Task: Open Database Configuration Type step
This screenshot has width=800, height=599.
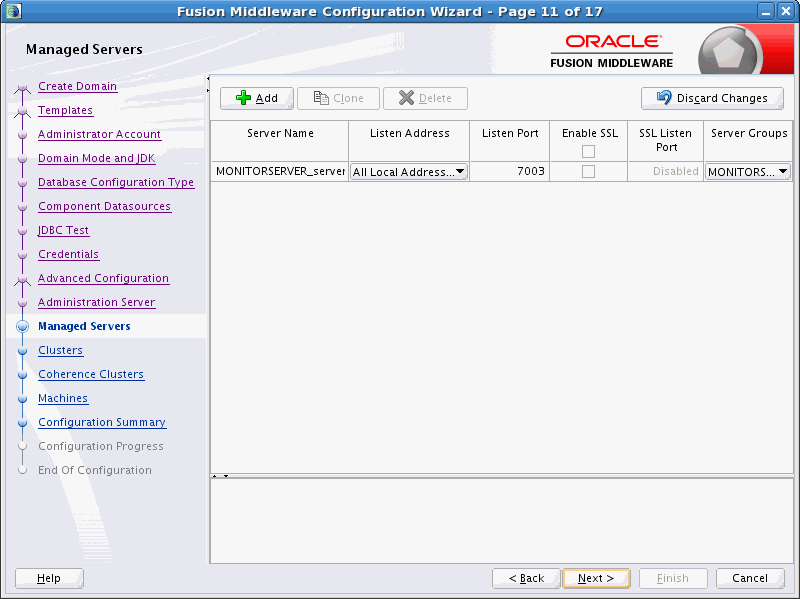Action: (x=116, y=182)
